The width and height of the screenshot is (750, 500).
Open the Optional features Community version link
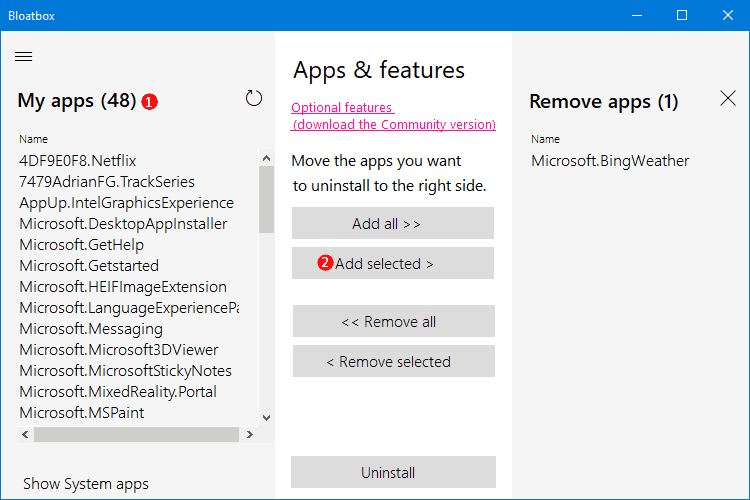pyautogui.click(x=393, y=116)
